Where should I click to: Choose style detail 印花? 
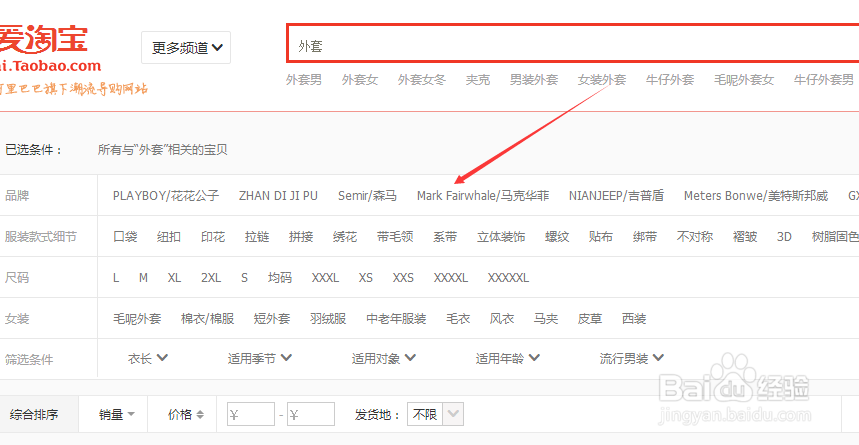click(x=213, y=237)
